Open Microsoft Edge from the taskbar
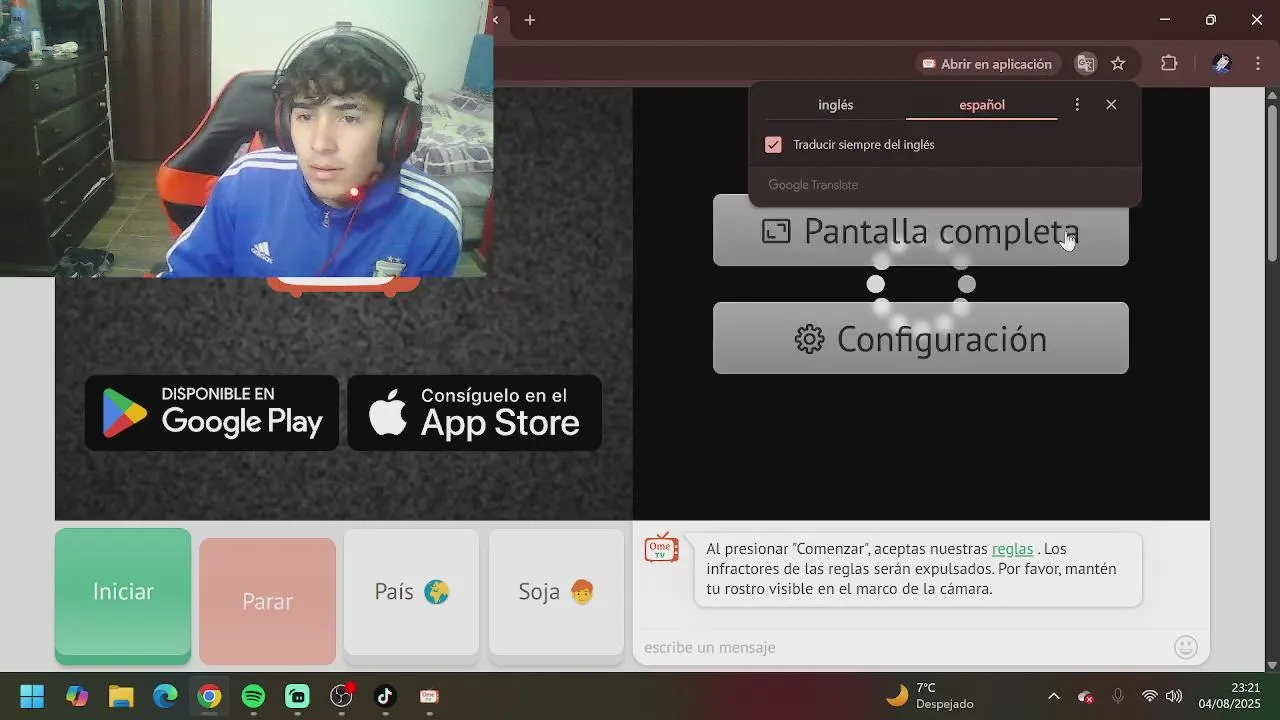Image resolution: width=1280 pixels, height=720 pixels. 165,696
